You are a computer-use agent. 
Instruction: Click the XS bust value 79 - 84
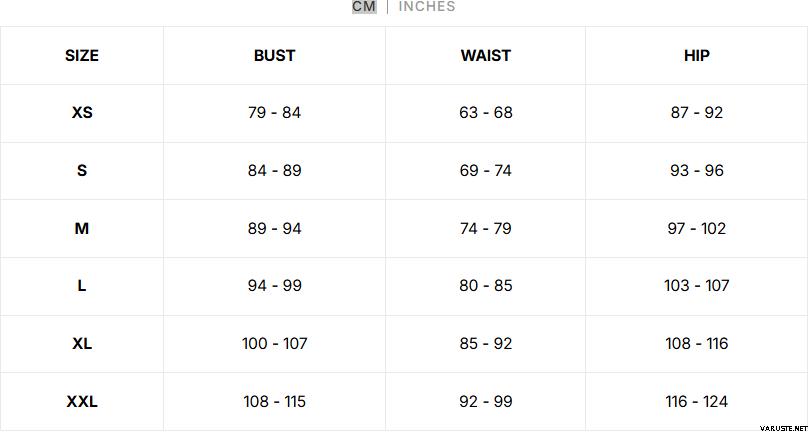(x=274, y=113)
